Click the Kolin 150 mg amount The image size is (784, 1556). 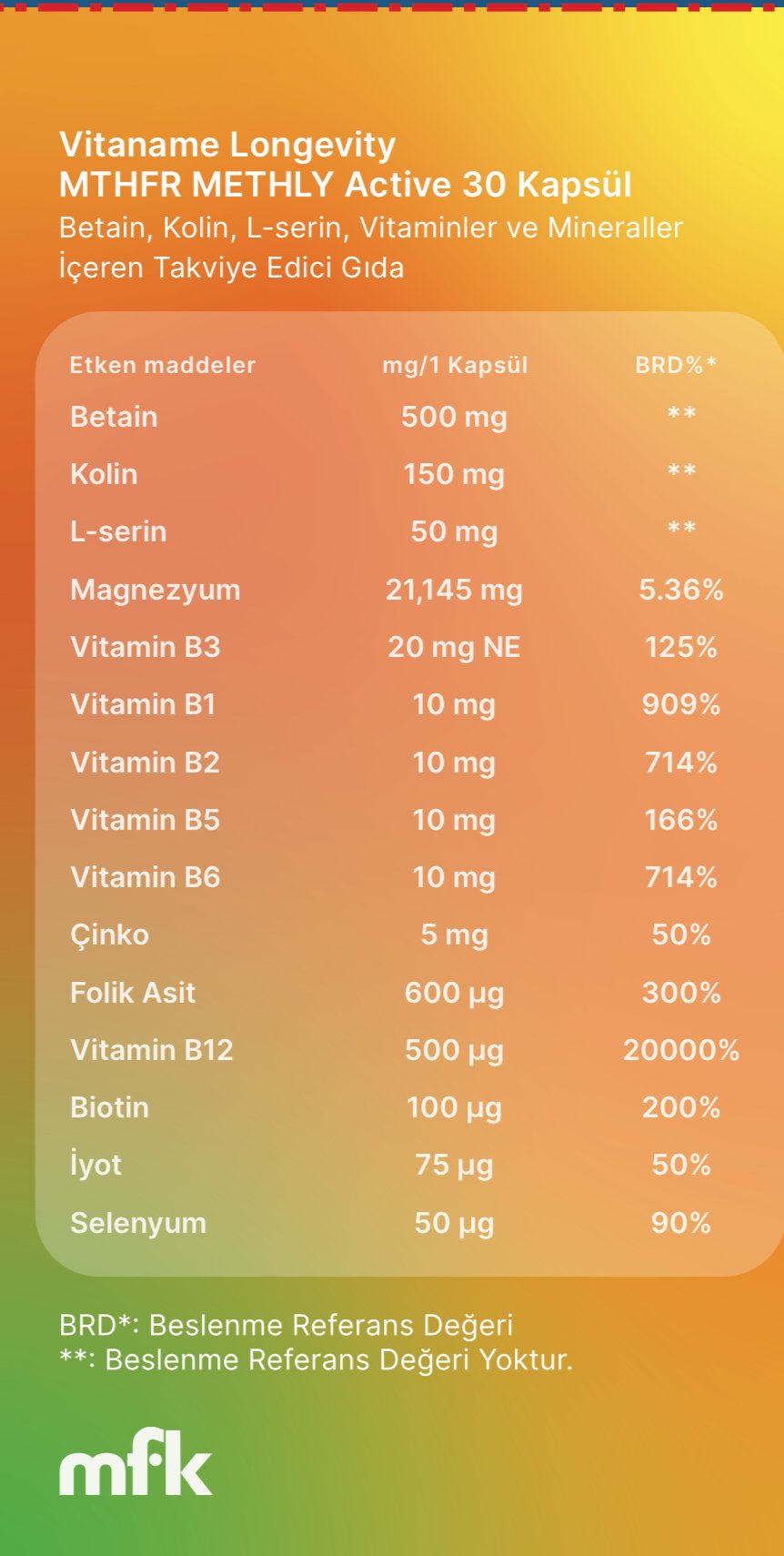pos(454,474)
